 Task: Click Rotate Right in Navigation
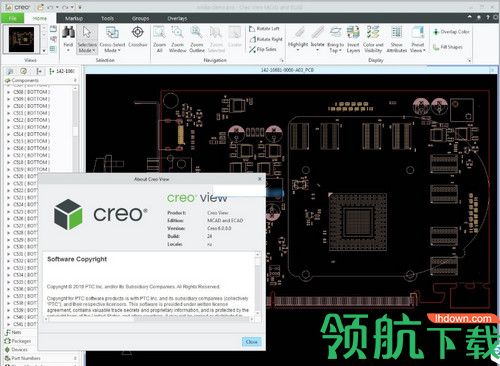click(266, 39)
